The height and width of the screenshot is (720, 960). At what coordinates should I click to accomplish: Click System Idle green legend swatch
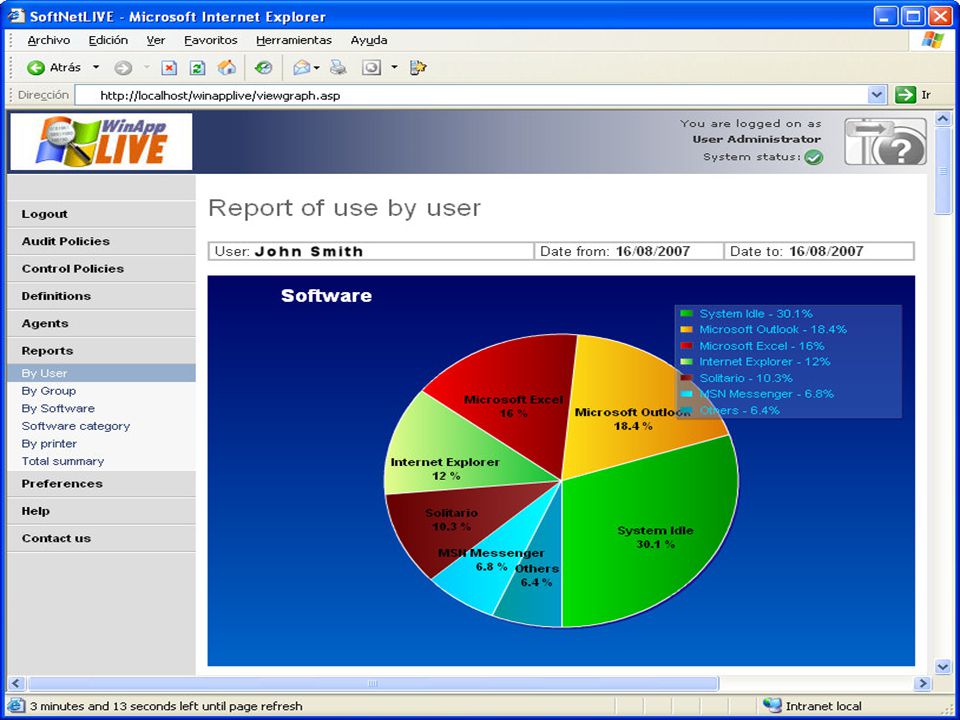tap(686, 313)
